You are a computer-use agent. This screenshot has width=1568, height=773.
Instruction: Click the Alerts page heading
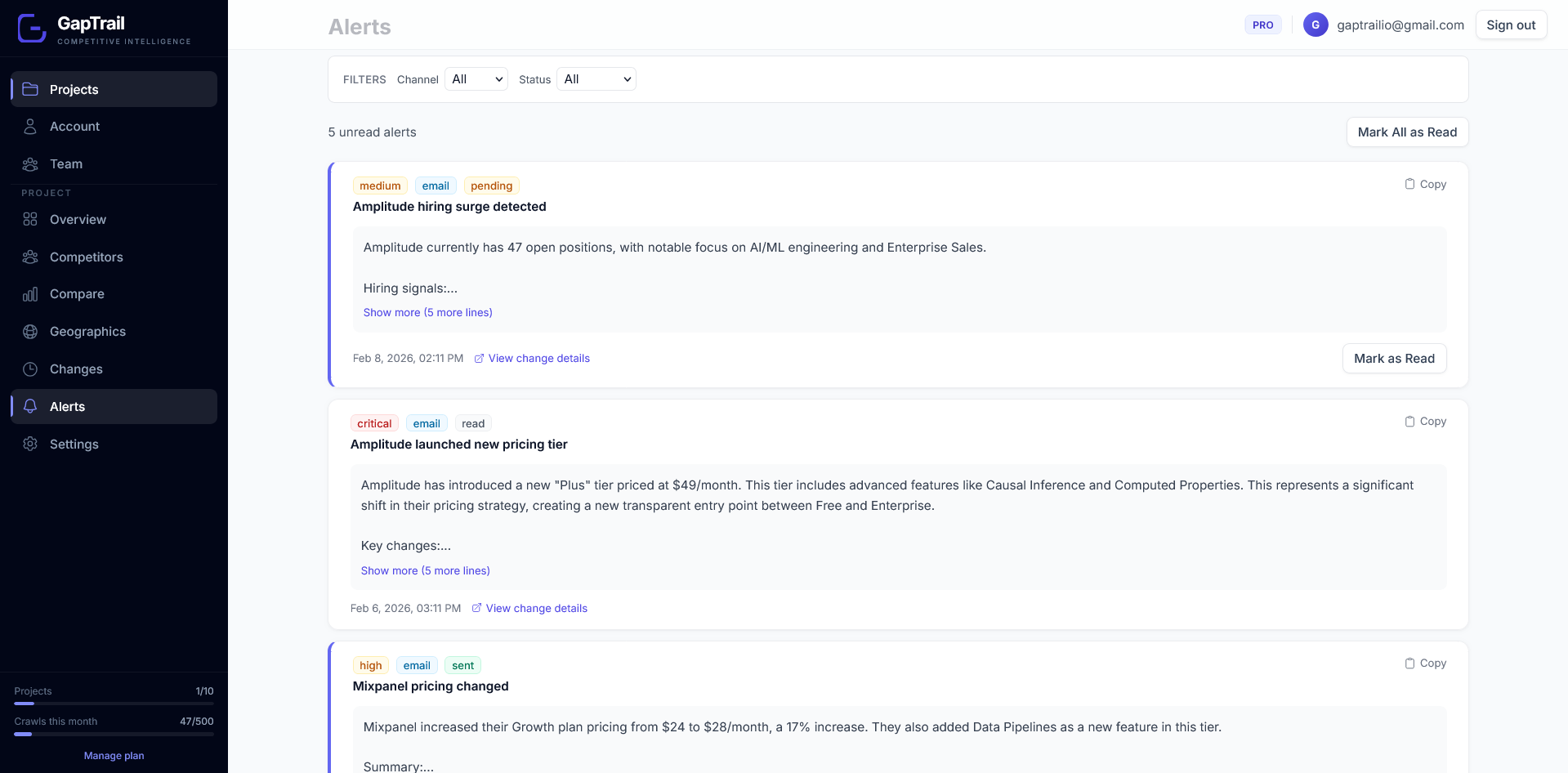click(360, 27)
